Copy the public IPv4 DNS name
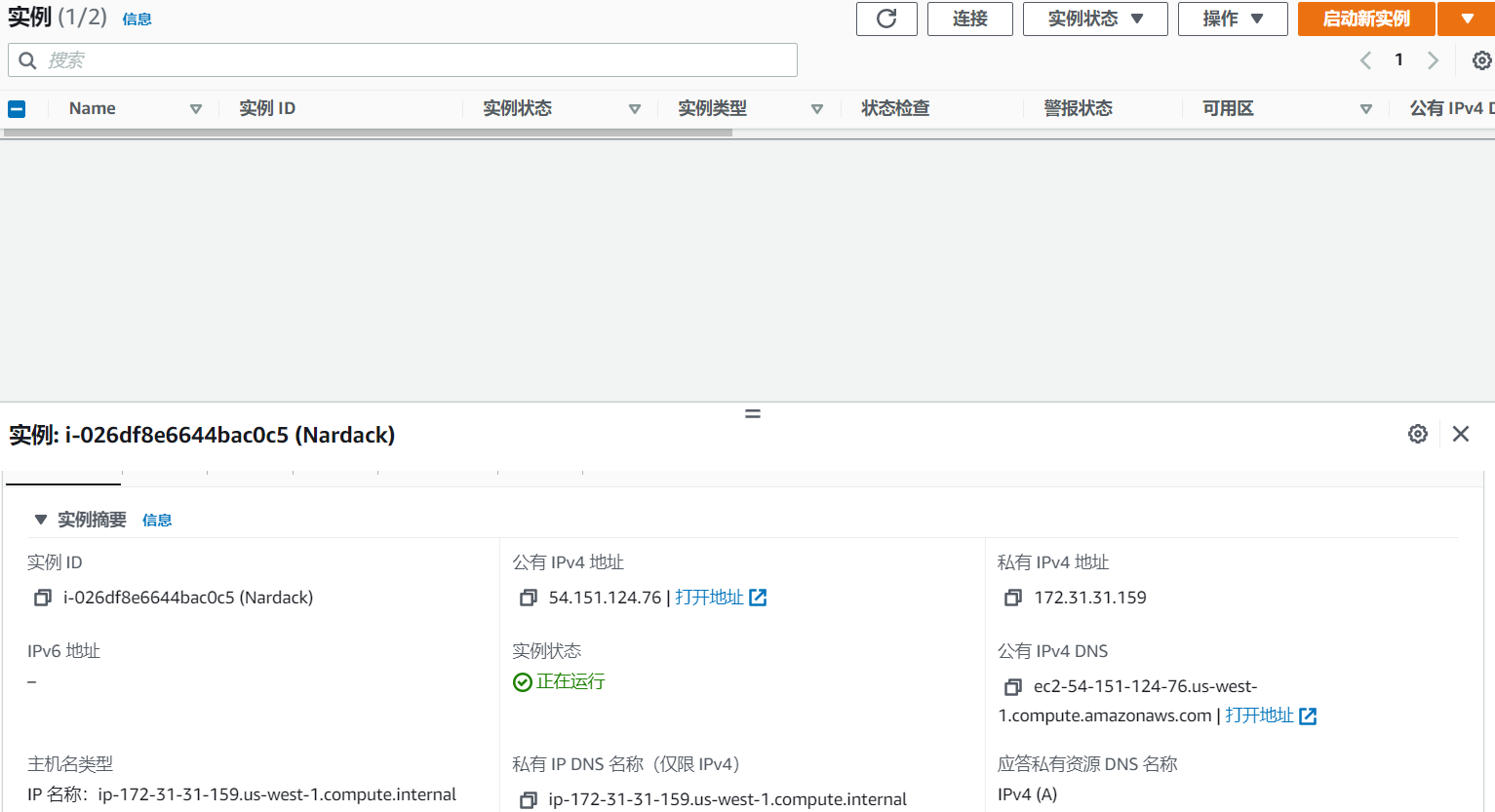This screenshot has width=1495, height=812. (x=1013, y=687)
